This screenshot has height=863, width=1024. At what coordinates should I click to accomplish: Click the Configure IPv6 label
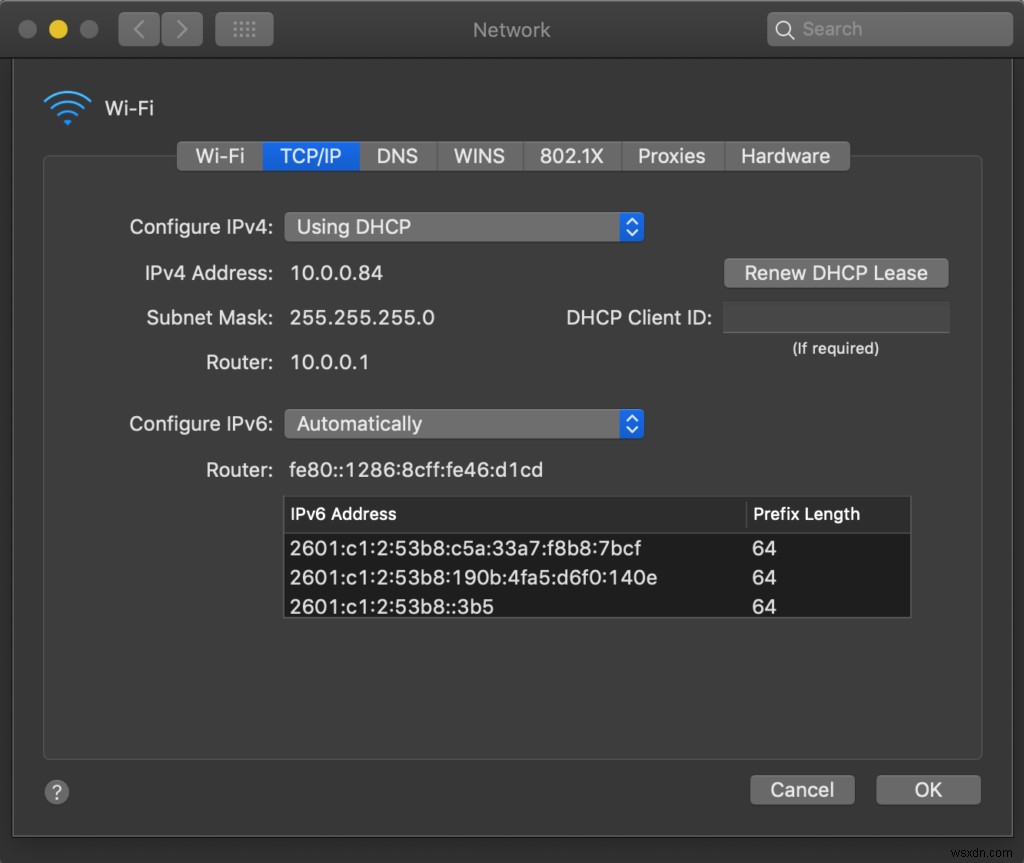(201, 424)
